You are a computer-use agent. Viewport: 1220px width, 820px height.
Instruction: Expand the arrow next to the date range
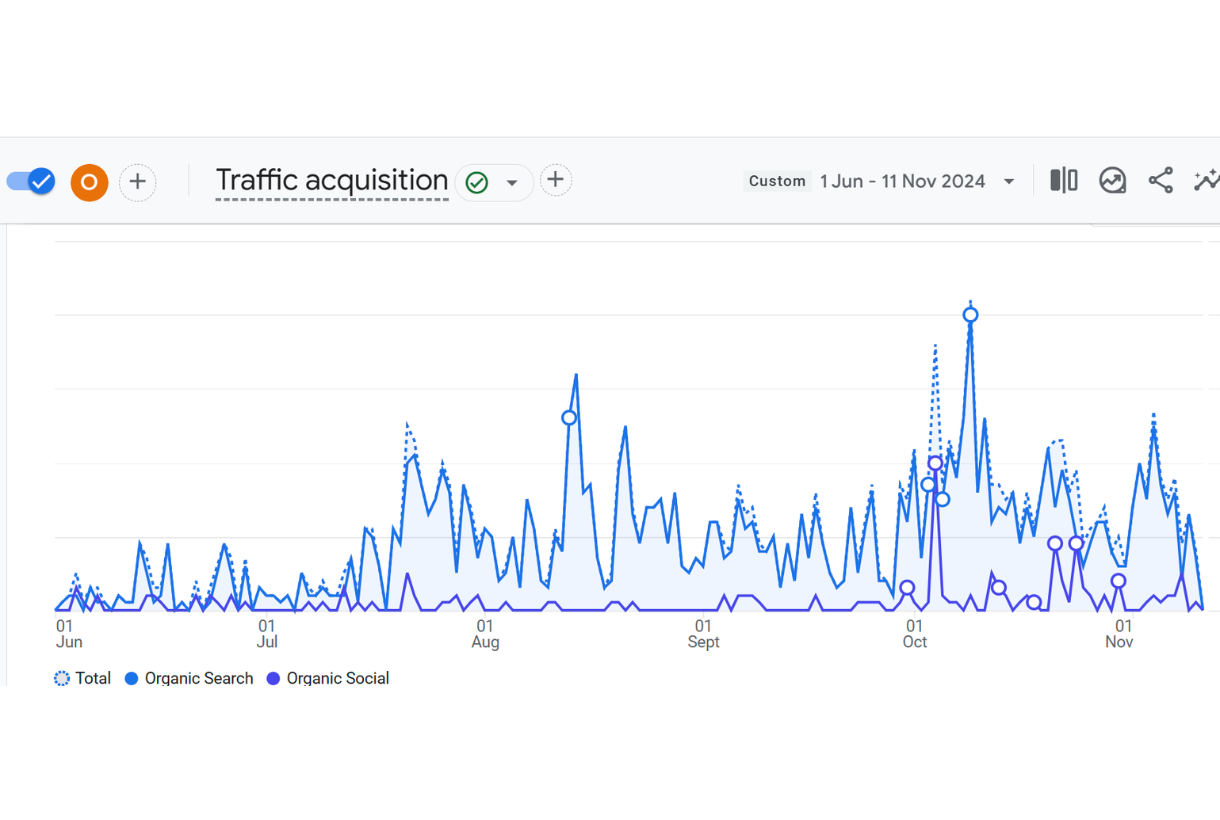(x=1009, y=181)
